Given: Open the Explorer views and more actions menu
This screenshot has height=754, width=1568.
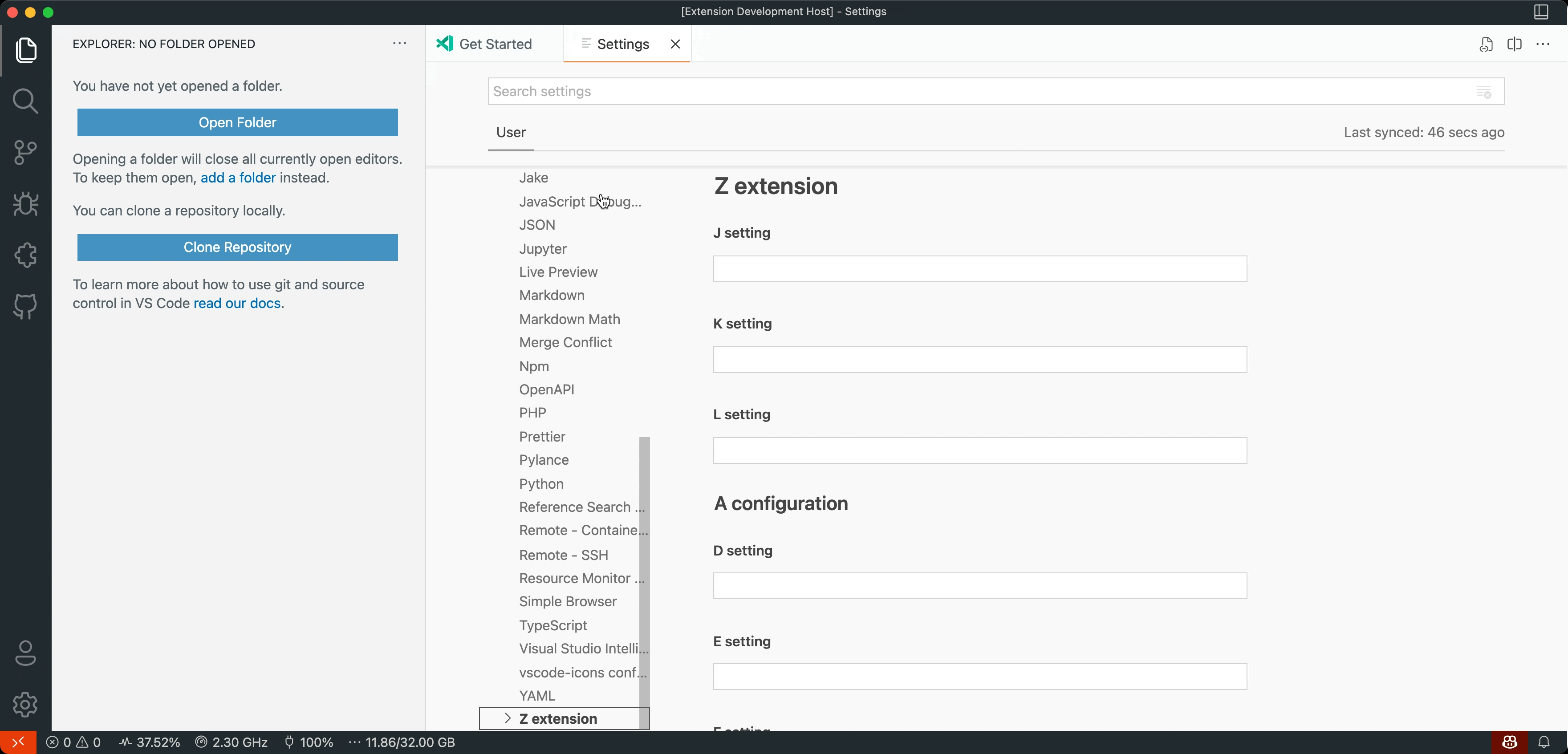Looking at the screenshot, I should 400,43.
